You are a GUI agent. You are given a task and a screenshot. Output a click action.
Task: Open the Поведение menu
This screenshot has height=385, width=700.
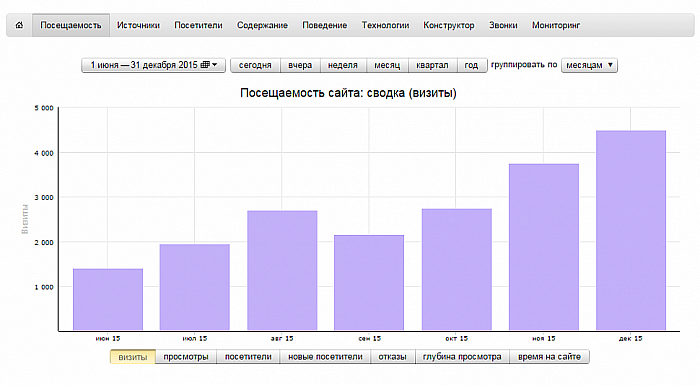coord(325,25)
